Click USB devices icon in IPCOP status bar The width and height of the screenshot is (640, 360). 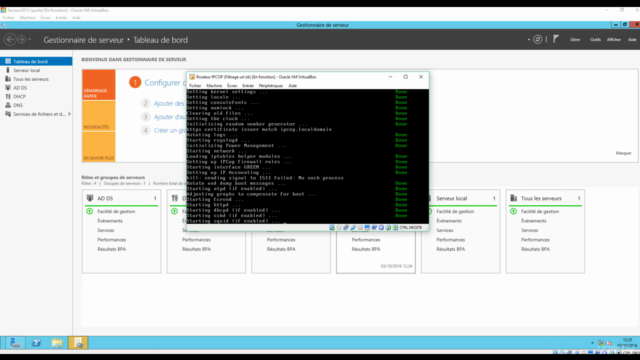[x=353, y=228]
